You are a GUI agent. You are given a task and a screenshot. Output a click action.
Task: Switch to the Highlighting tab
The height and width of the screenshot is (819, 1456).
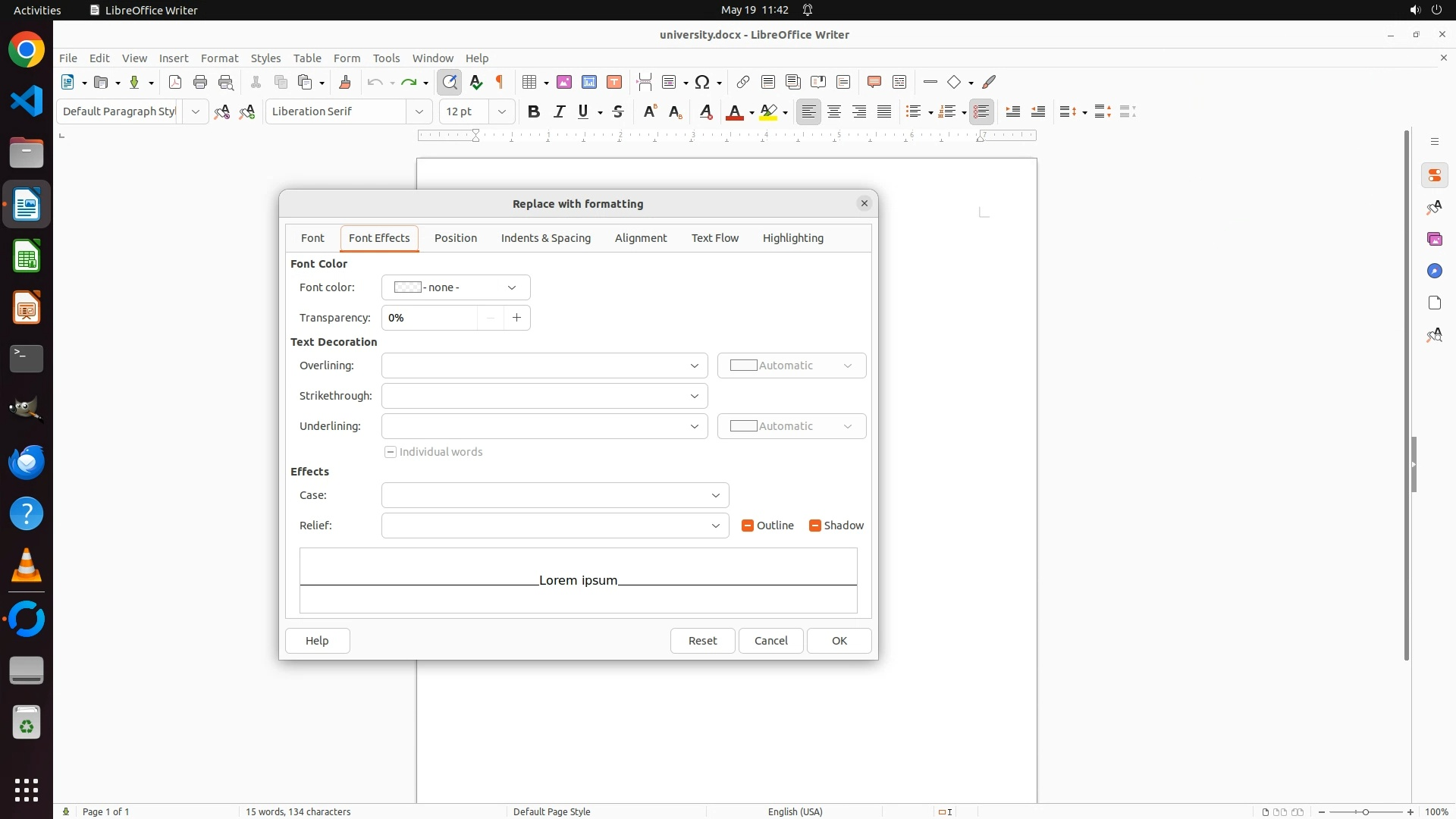tap(792, 238)
